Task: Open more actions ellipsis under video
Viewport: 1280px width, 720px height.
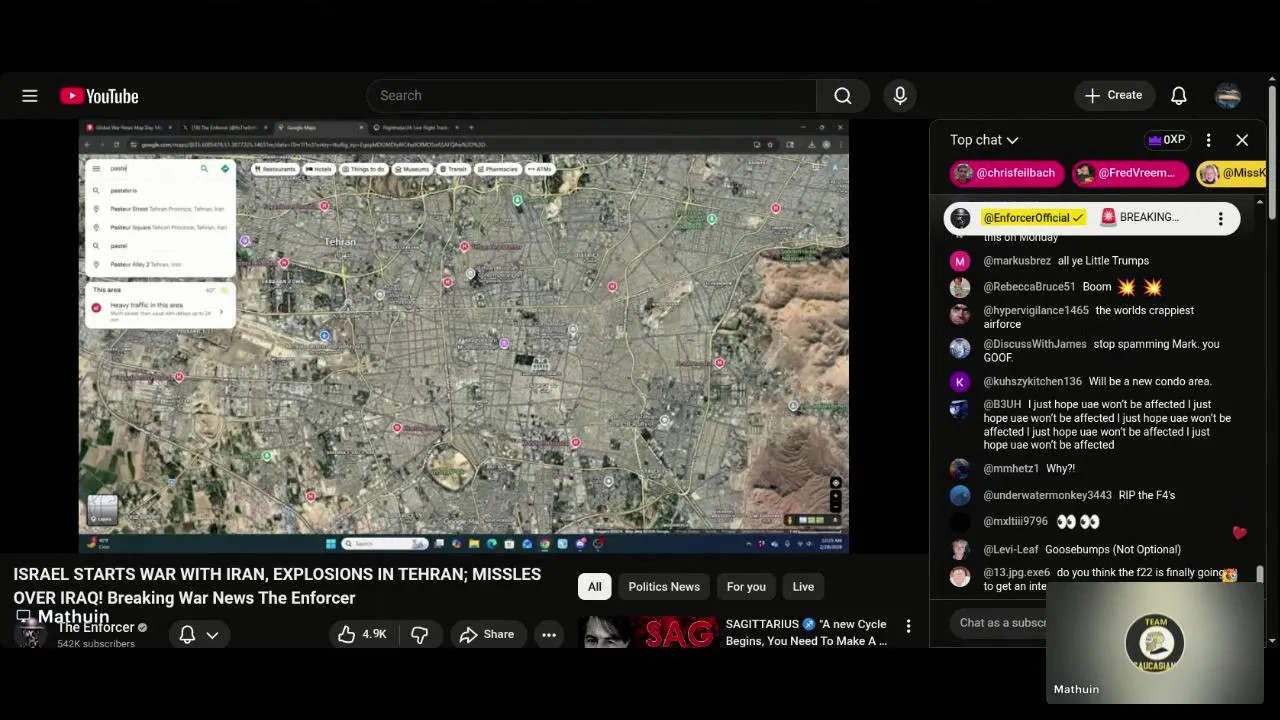Action: [549, 634]
